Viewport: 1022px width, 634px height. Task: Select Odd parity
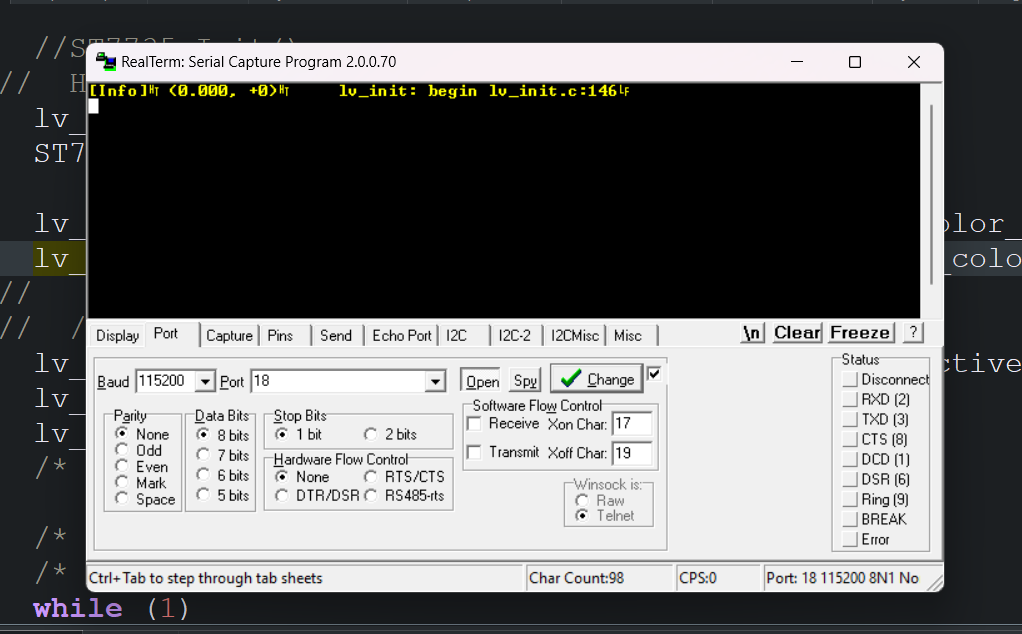(x=122, y=450)
